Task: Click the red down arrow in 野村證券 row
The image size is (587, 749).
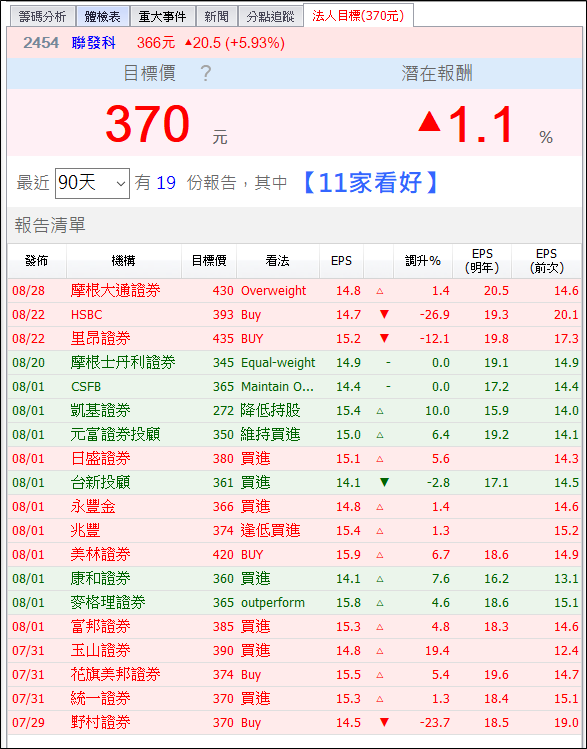Action: coord(384,722)
